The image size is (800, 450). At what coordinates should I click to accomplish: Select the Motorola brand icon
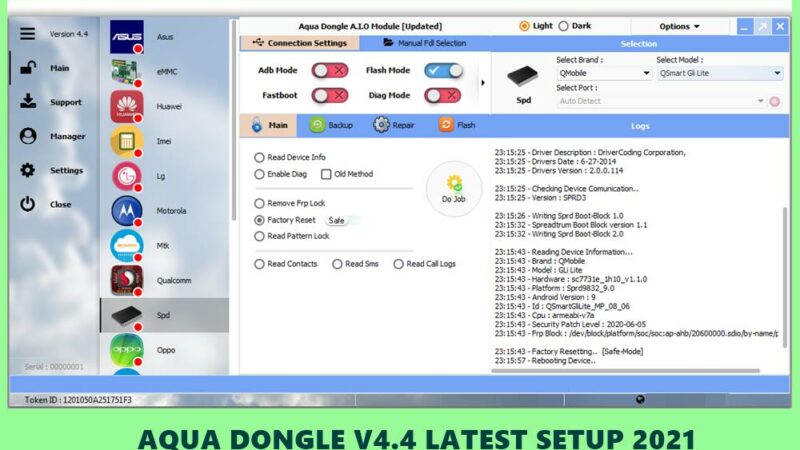pos(127,211)
